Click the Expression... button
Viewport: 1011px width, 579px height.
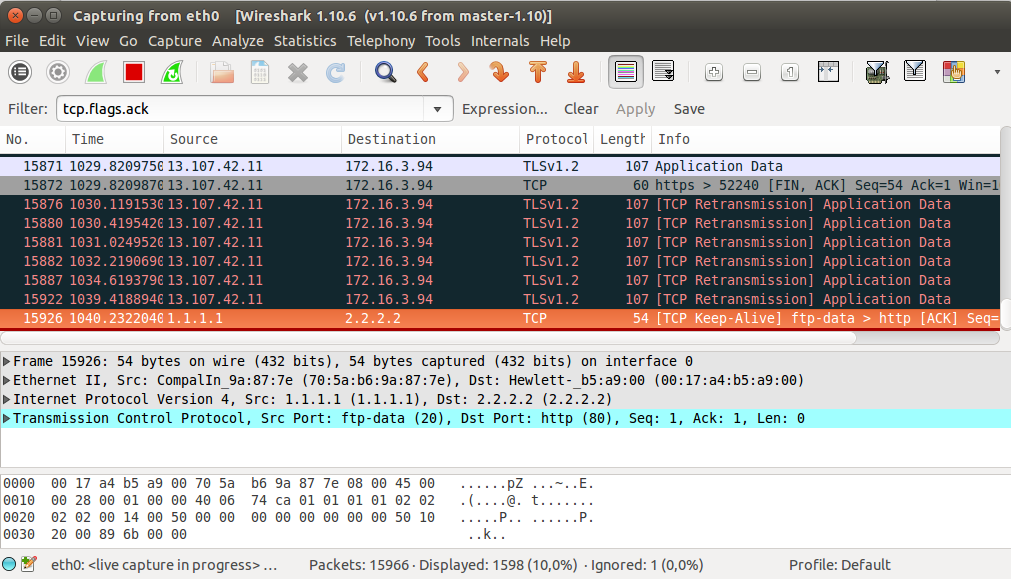click(504, 109)
